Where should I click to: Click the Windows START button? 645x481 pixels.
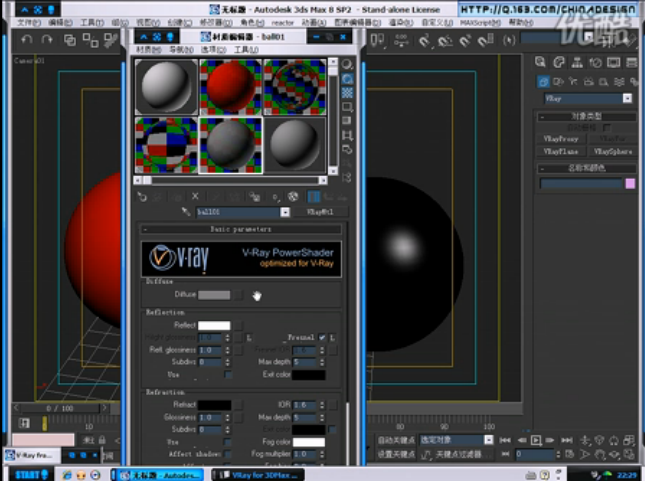pyautogui.click(x=31, y=474)
